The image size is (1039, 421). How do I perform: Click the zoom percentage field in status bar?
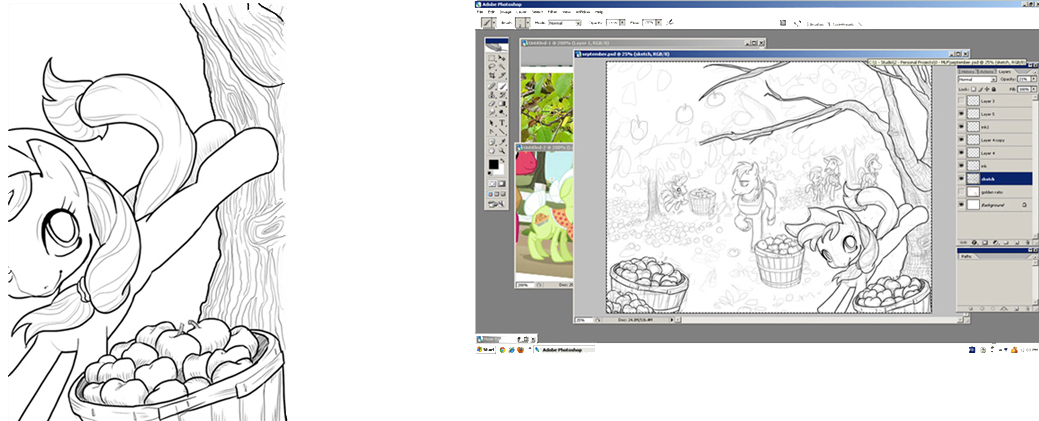click(584, 320)
